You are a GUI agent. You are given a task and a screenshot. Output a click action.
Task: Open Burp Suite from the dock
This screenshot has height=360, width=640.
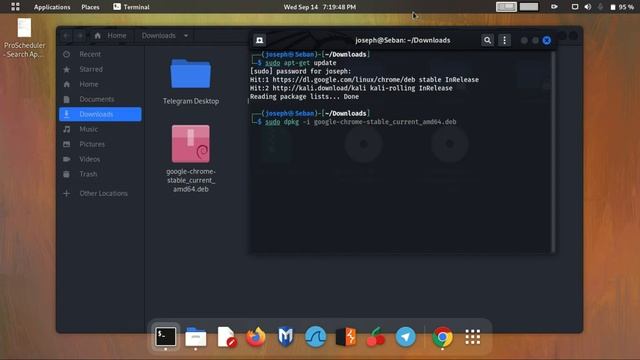tap(346, 337)
